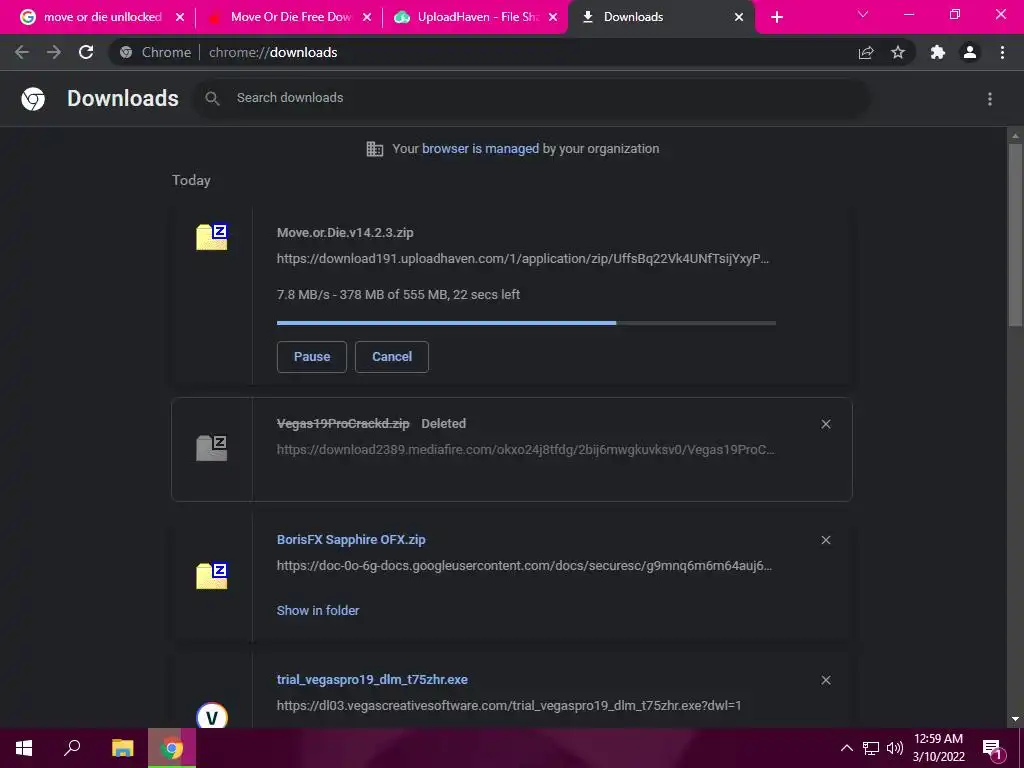This screenshot has width=1024, height=768.
Task: Remove BorisFX Sapphire OFX.zip from the list
Action: tap(826, 540)
